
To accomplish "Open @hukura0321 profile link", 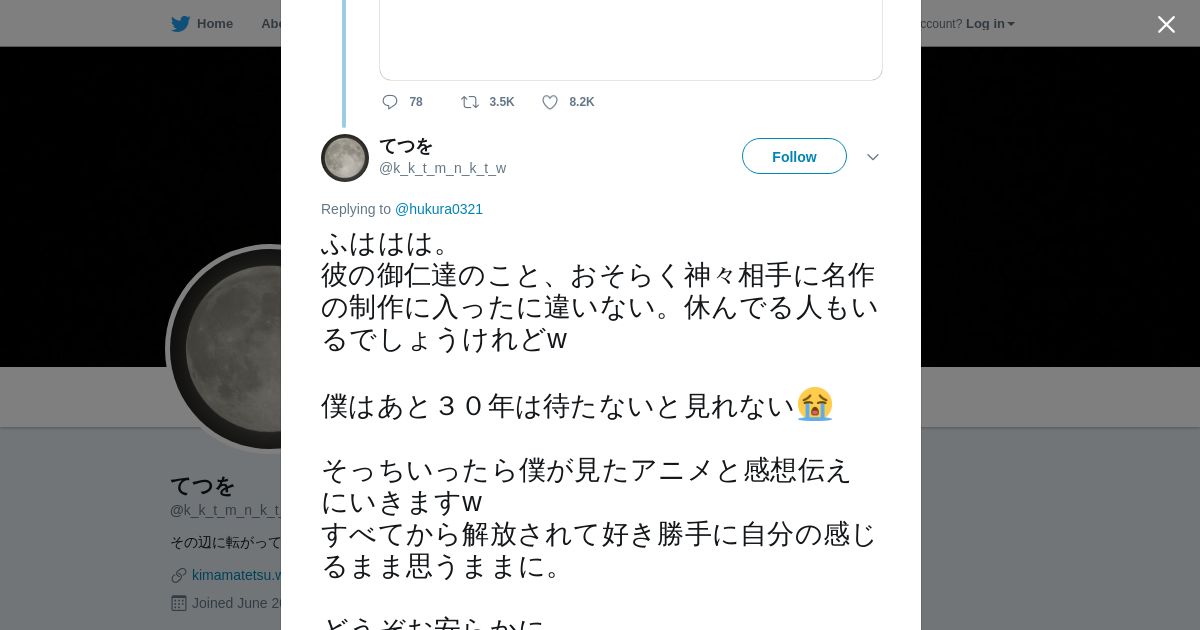I will (439, 209).
